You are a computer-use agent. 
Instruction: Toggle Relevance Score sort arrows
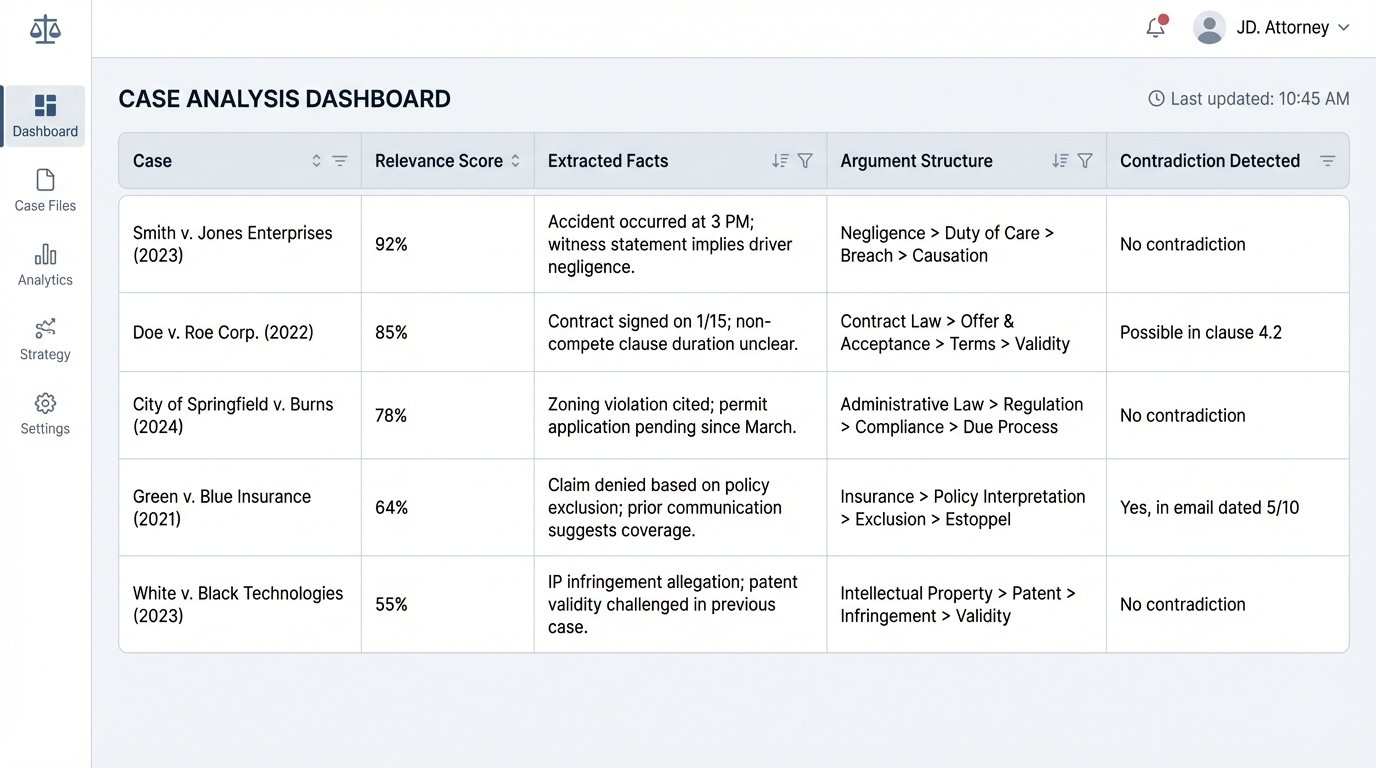[515, 161]
